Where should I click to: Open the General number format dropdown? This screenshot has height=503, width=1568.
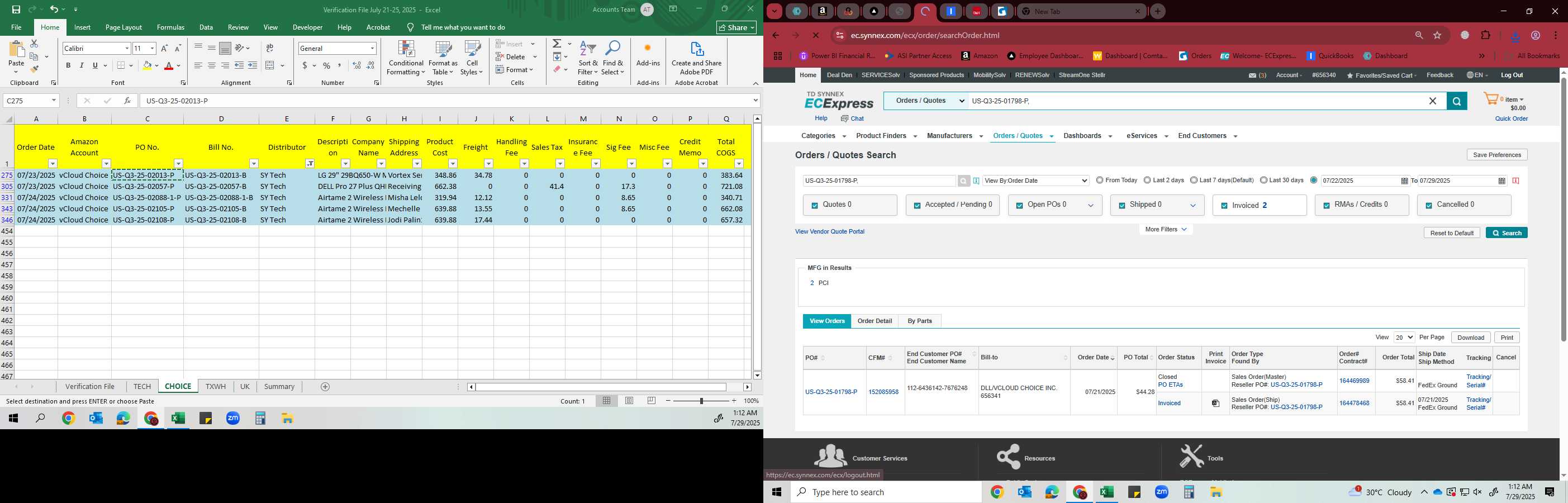372,48
